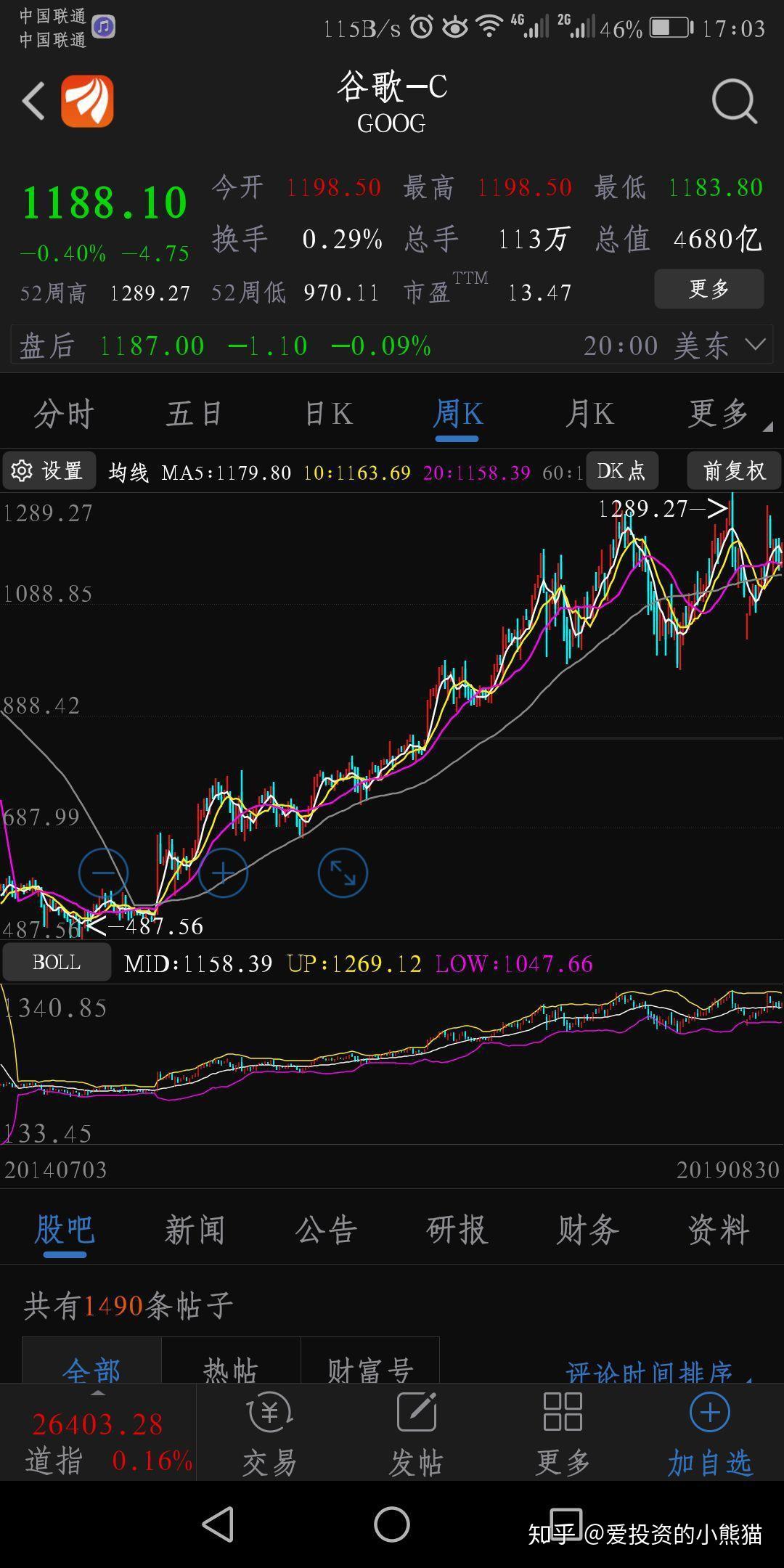The image size is (784, 1568).
Task: Open the orange Eastmoney app logo
Action: 87,101
